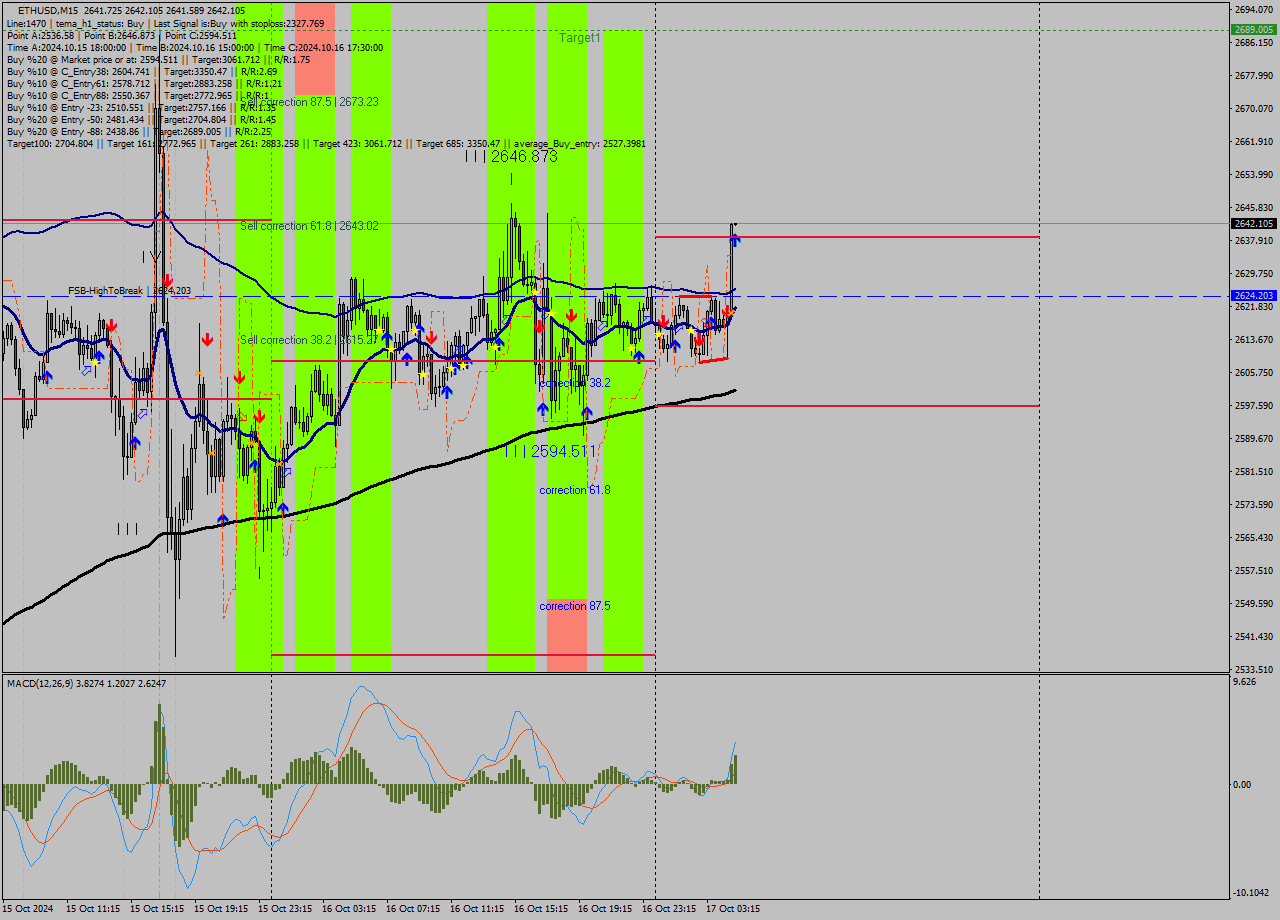Viewport: 1280px width, 920px height.
Task: Click the blue 'correction 61.8' label
Action: pos(574,490)
